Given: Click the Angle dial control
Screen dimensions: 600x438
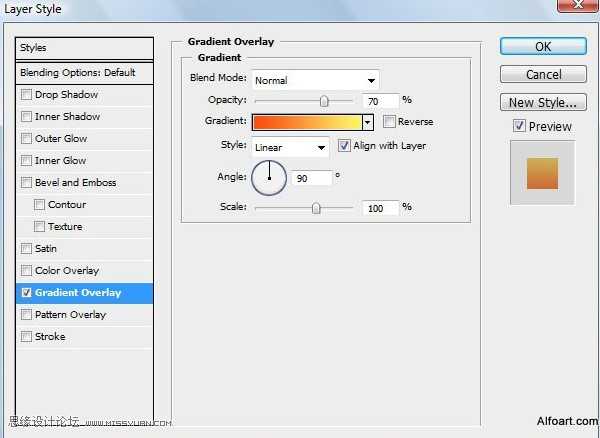Looking at the screenshot, I should point(268,178).
